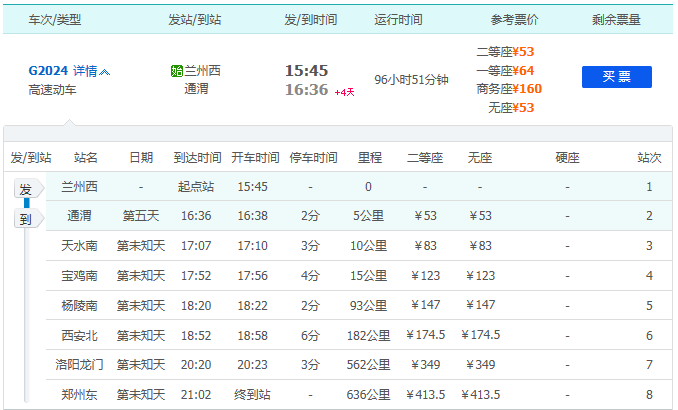Click ¥413.5 second-class price for 郑州东
The height and width of the screenshot is (410, 678).
coord(425,394)
